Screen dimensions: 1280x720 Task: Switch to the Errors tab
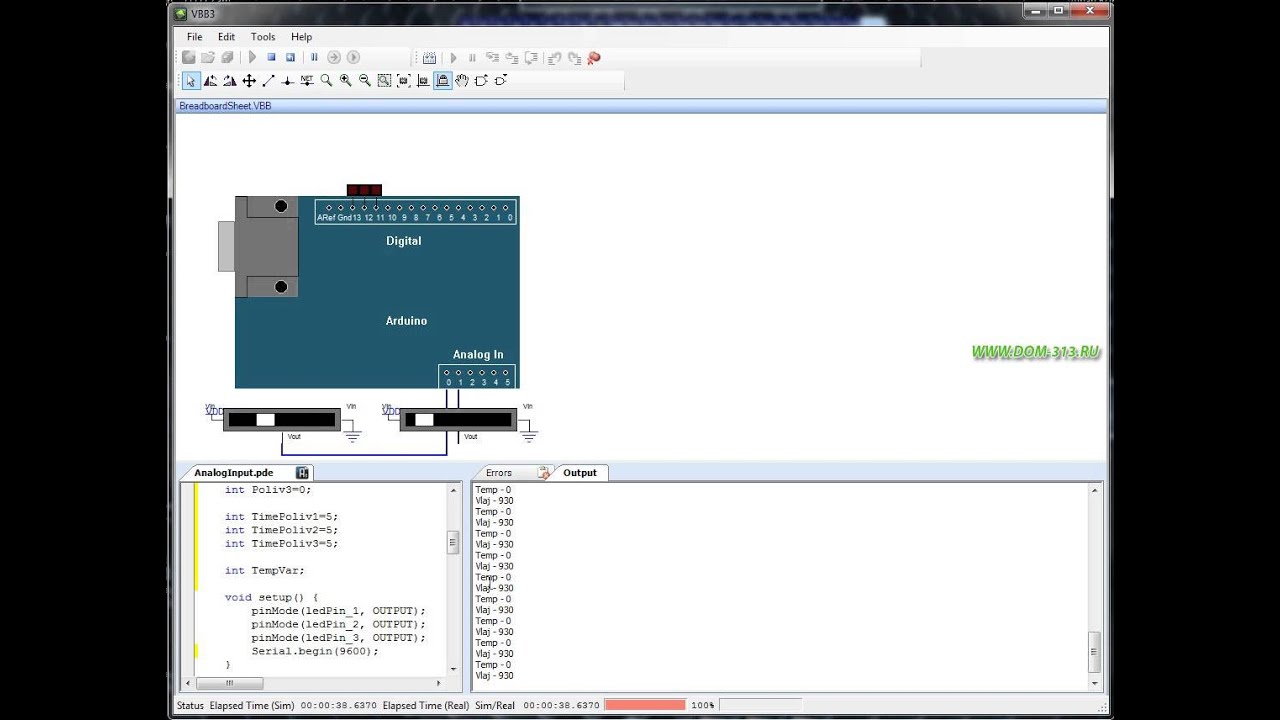click(499, 473)
